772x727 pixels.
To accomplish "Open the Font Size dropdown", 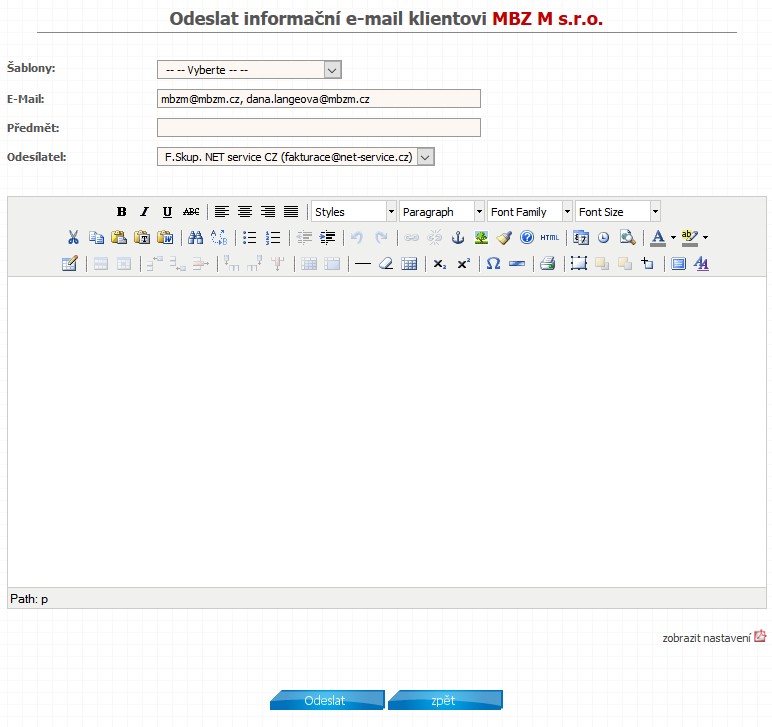I will click(x=617, y=212).
